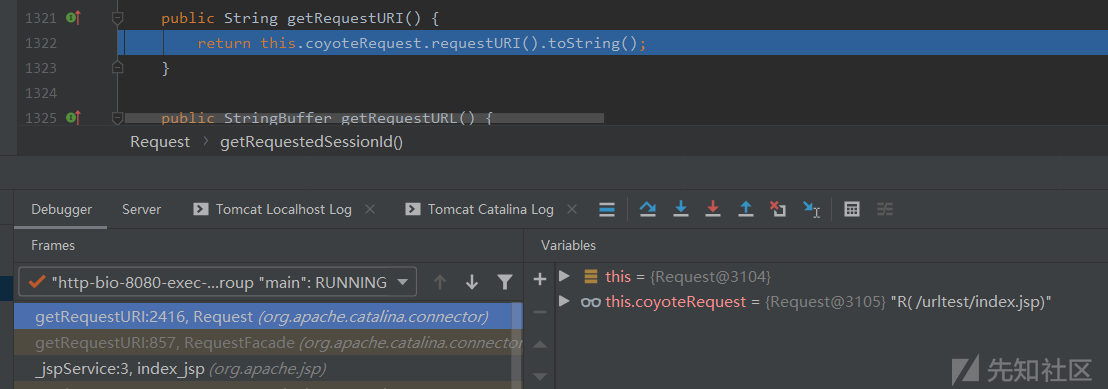Image resolution: width=1108 pixels, height=389 pixels.
Task: Click the getRequestURI method declaration text
Action: (300, 18)
